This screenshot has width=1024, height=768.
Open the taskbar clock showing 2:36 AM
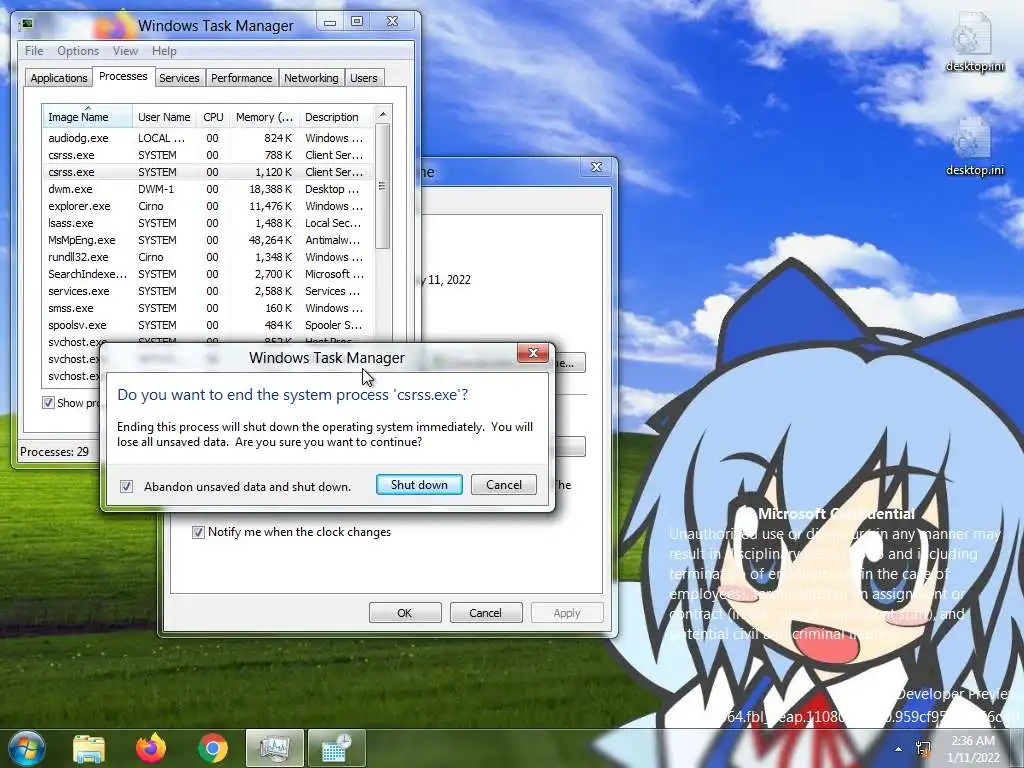[x=973, y=749]
